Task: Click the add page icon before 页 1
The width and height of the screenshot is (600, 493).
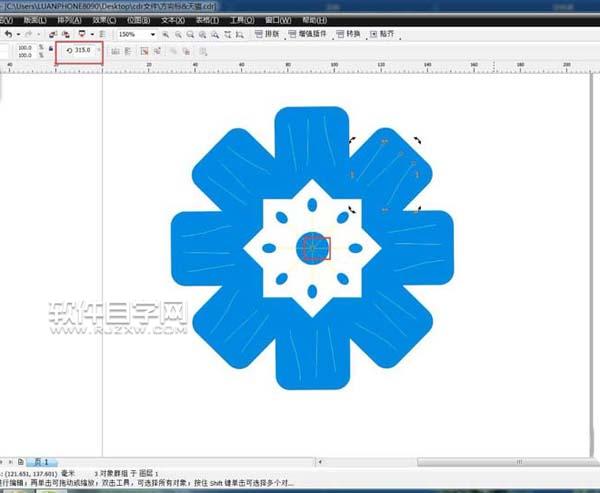Action: click(x=21, y=462)
